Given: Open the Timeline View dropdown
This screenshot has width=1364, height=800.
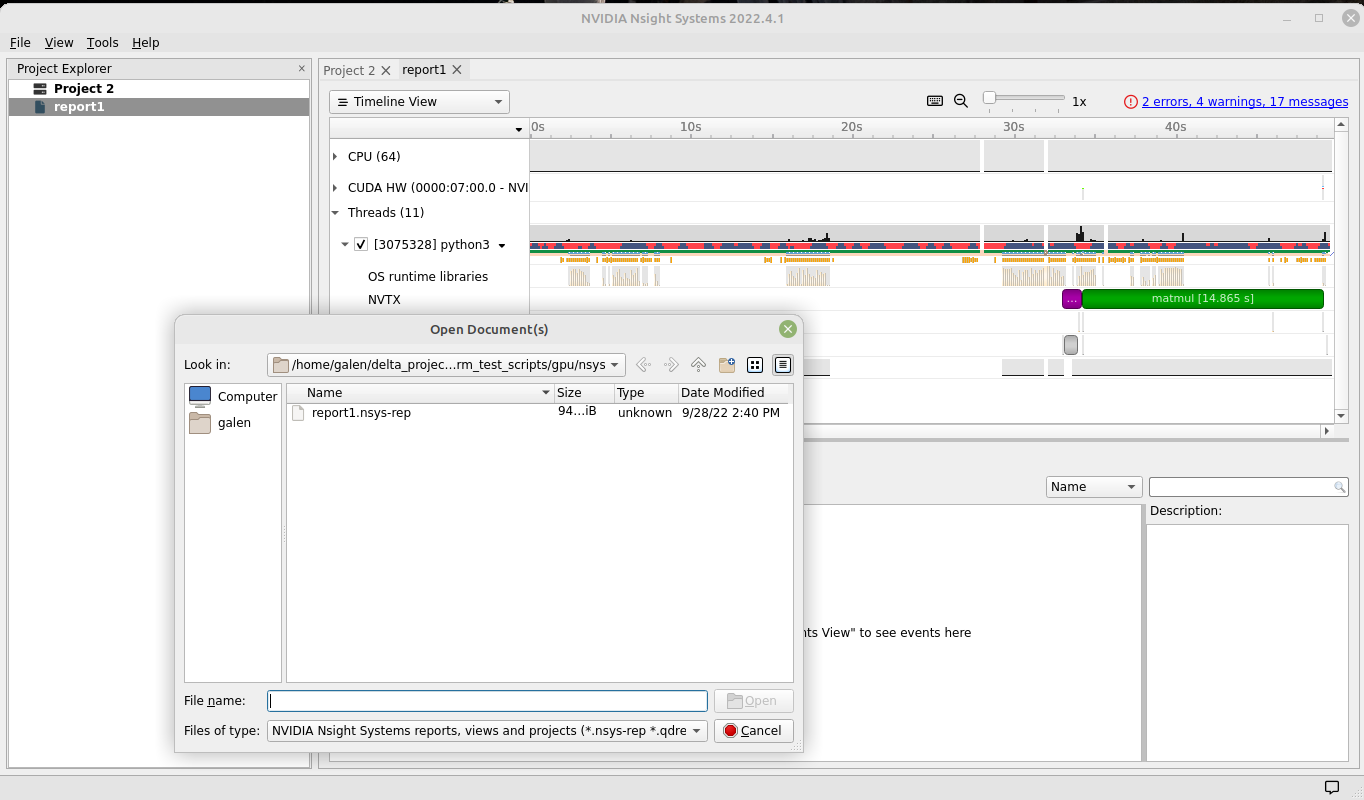Looking at the screenshot, I should pos(419,102).
